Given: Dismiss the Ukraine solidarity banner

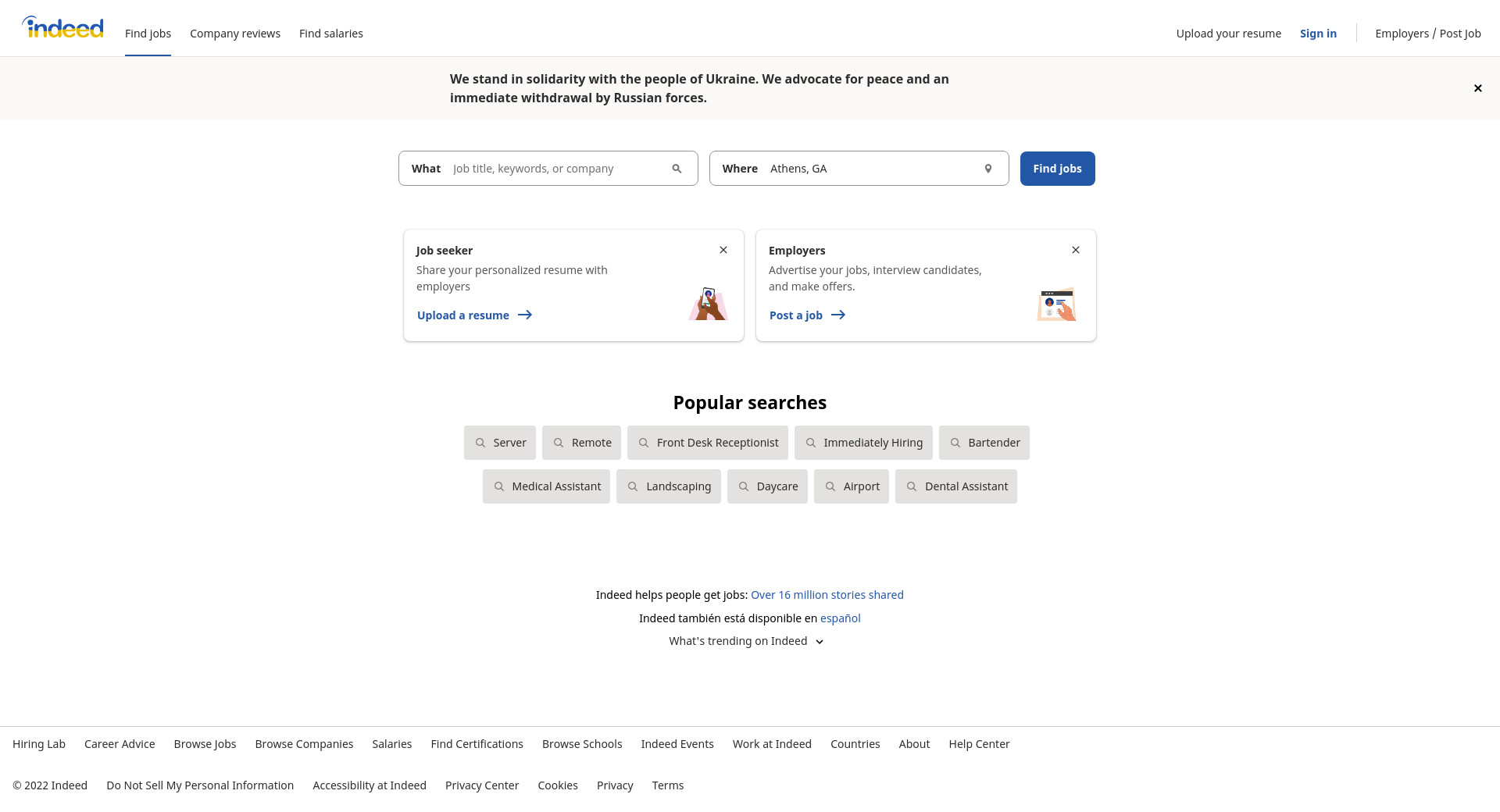Looking at the screenshot, I should (x=1477, y=88).
